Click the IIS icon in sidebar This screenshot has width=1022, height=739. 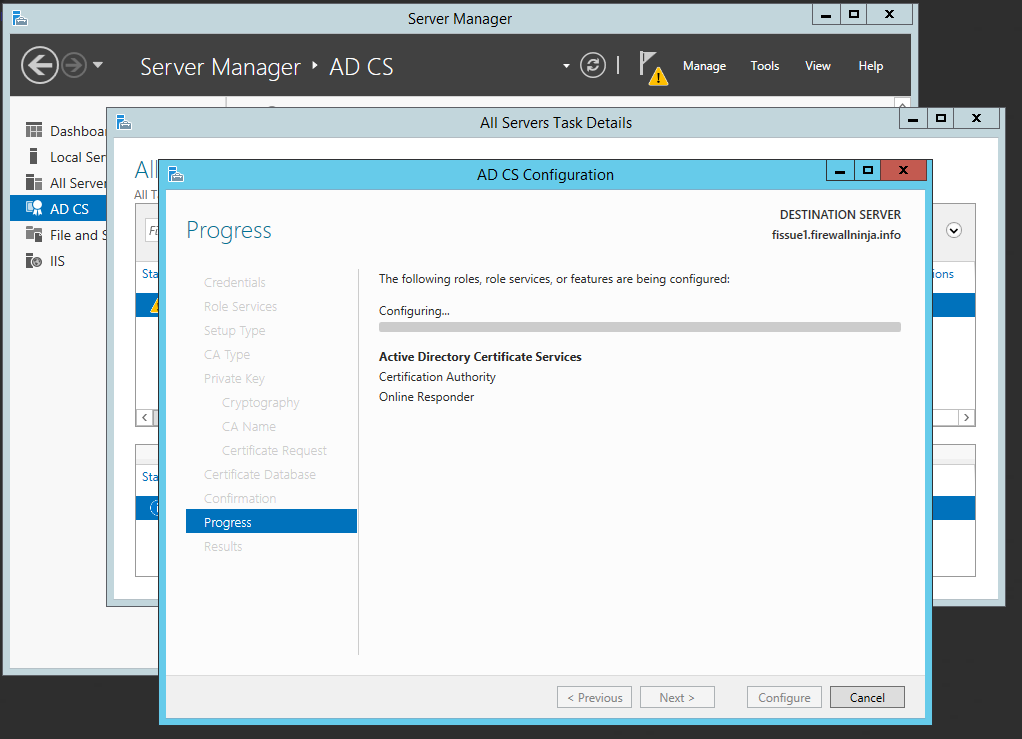34,261
